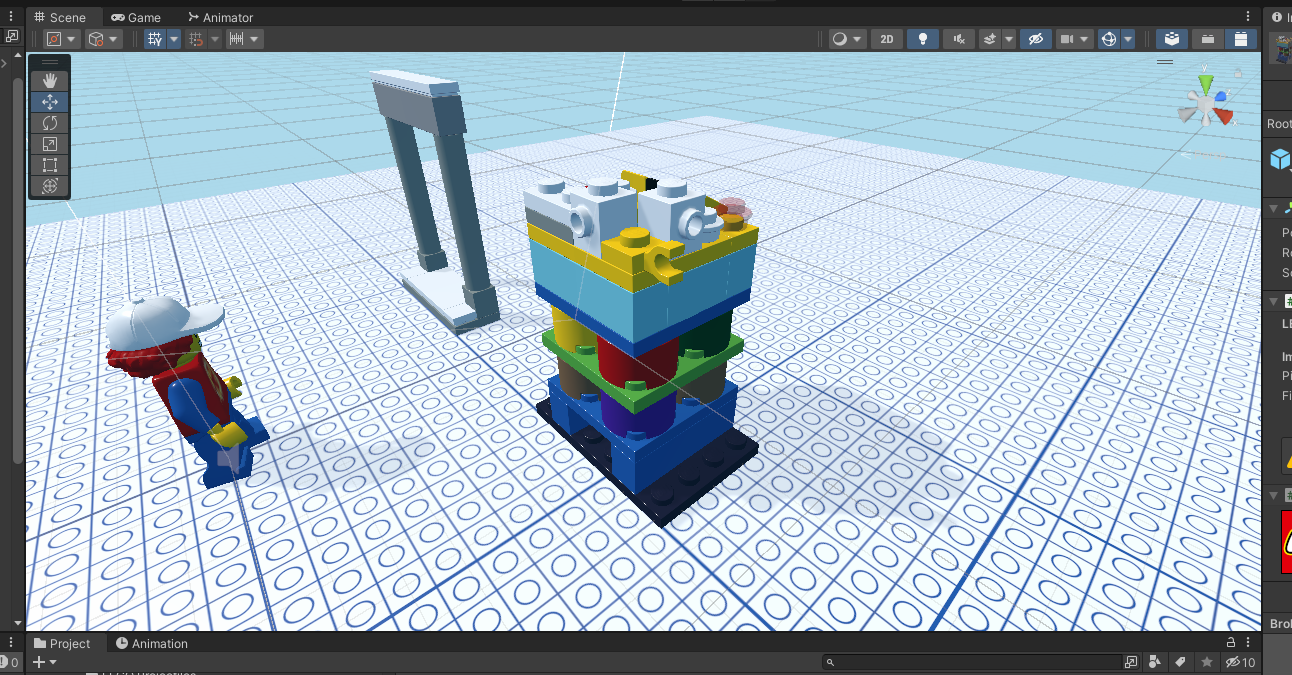Select the Hand view tool
The height and width of the screenshot is (675, 1292).
pos(49,81)
